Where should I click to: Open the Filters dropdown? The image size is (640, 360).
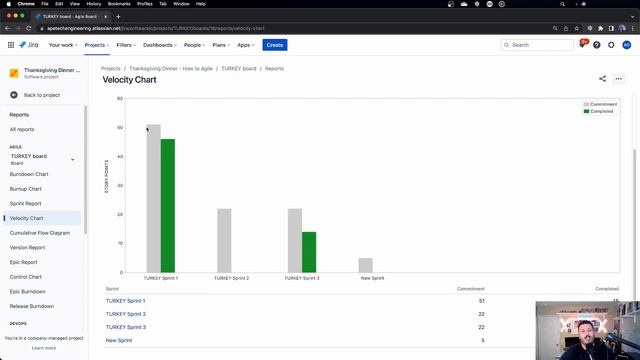(126, 45)
